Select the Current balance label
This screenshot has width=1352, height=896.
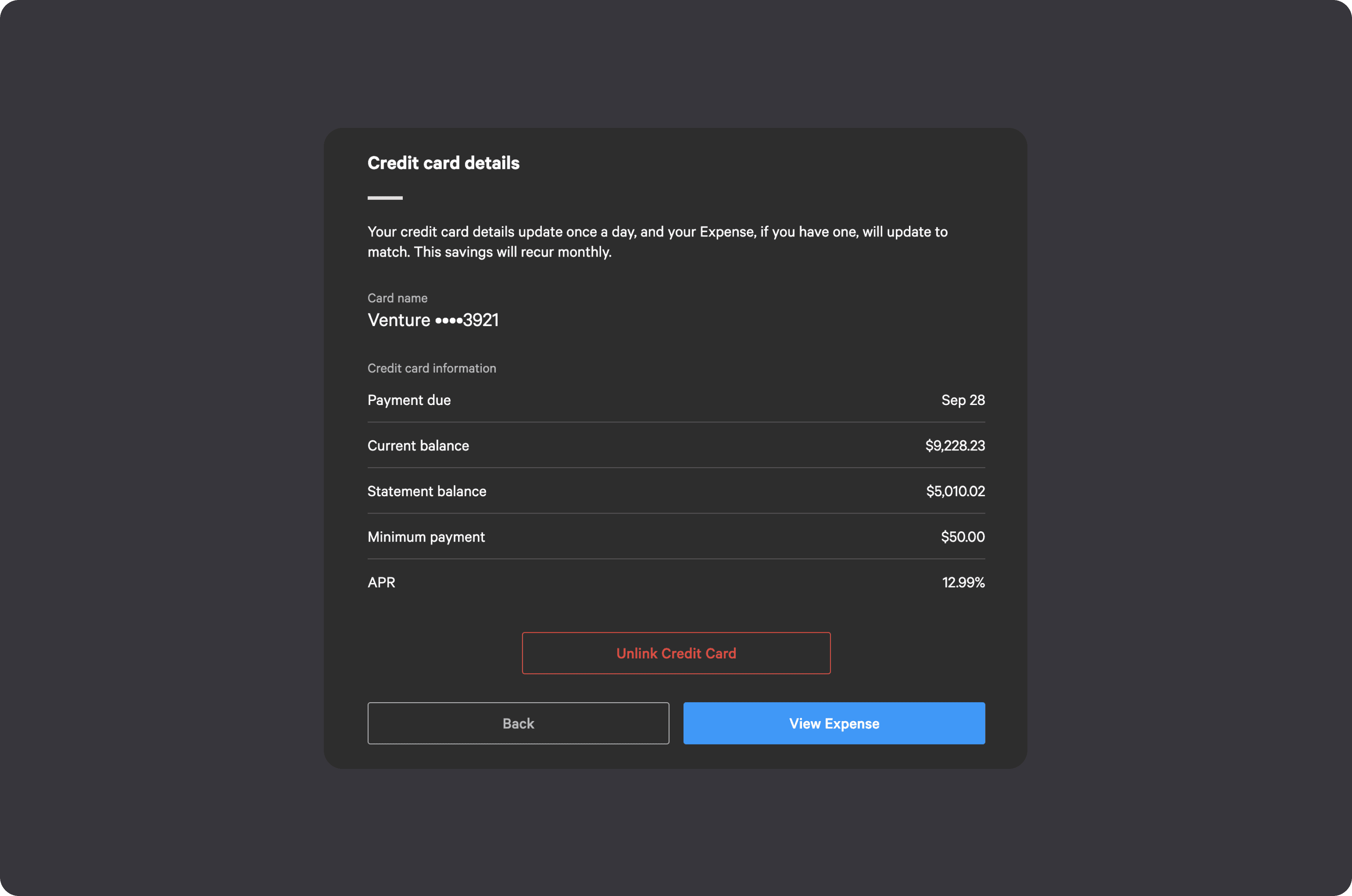tap(418, 446)
